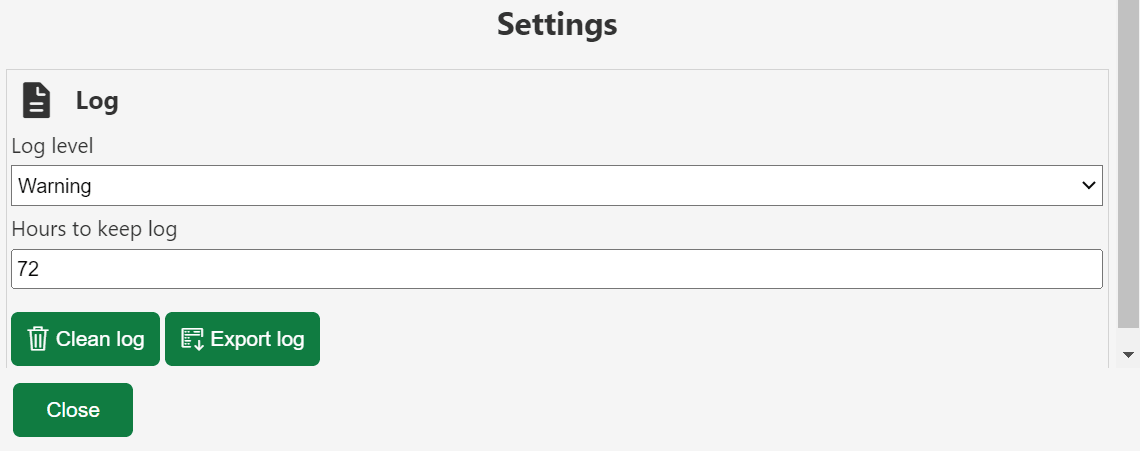Open the Log level dropdown
Image resolution: width=1140 pixels, height=451 pixels.
[x=556, y=186]
